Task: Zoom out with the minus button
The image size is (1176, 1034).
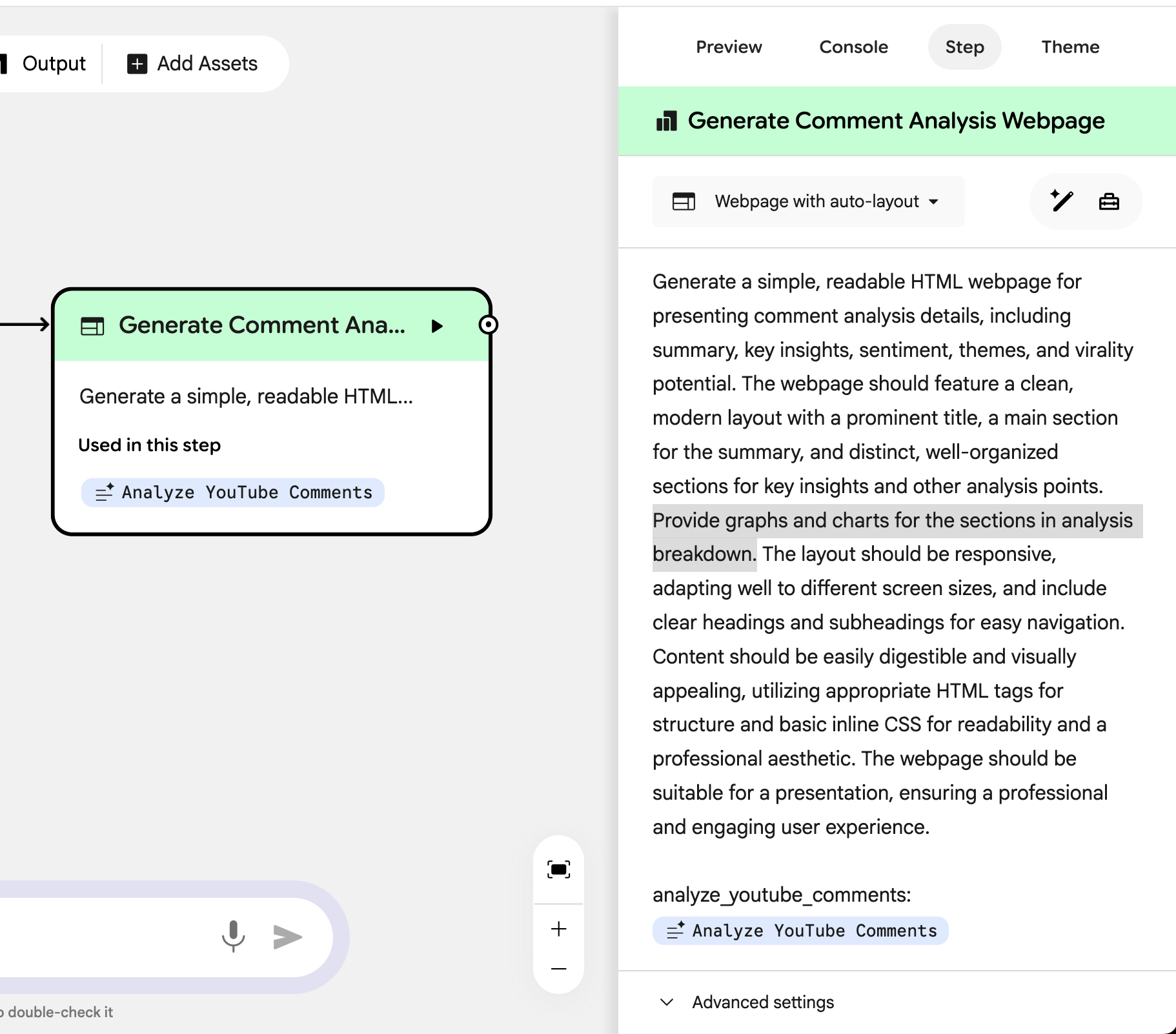Action: click(559, 969)
